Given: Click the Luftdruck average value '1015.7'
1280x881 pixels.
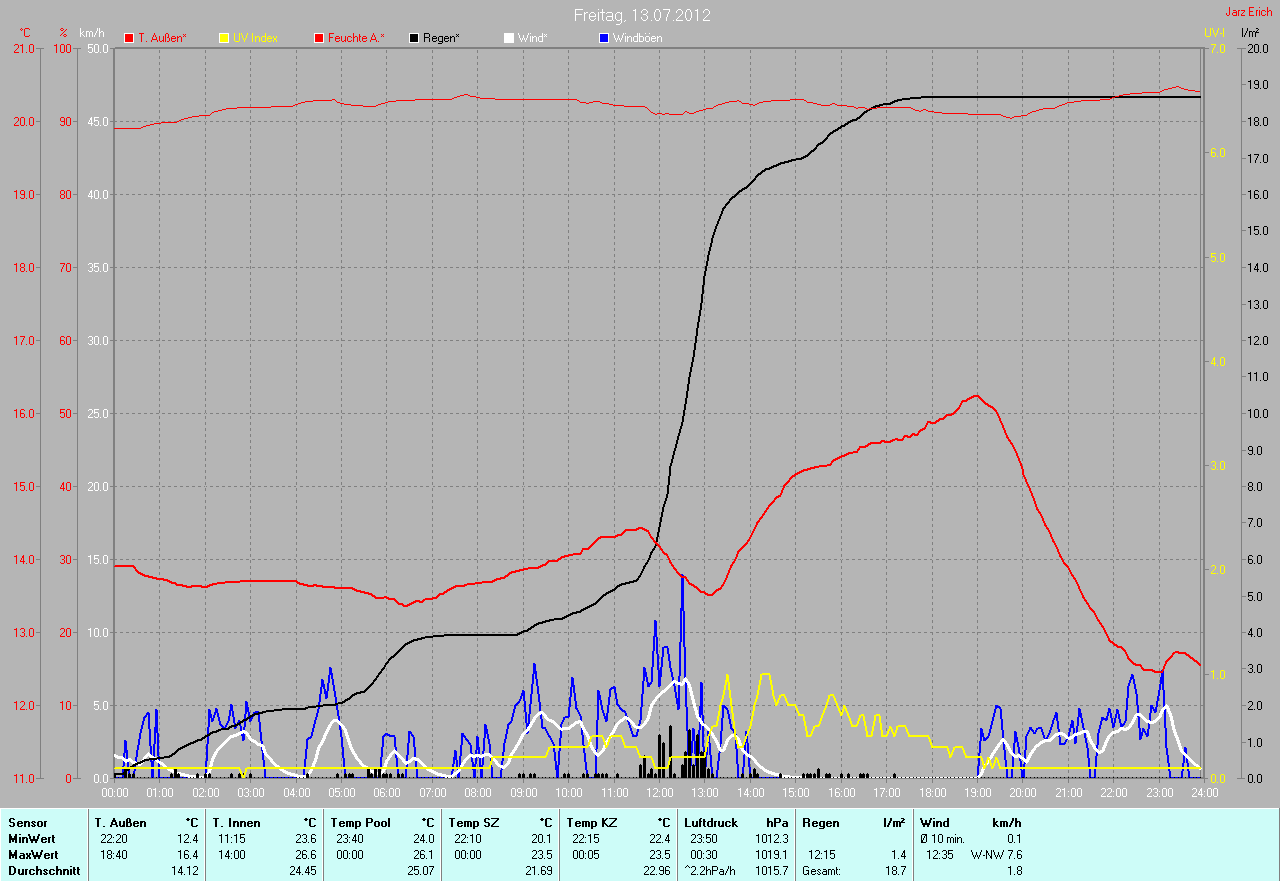Looking at the screenshot, I should [x=772, y=871].
